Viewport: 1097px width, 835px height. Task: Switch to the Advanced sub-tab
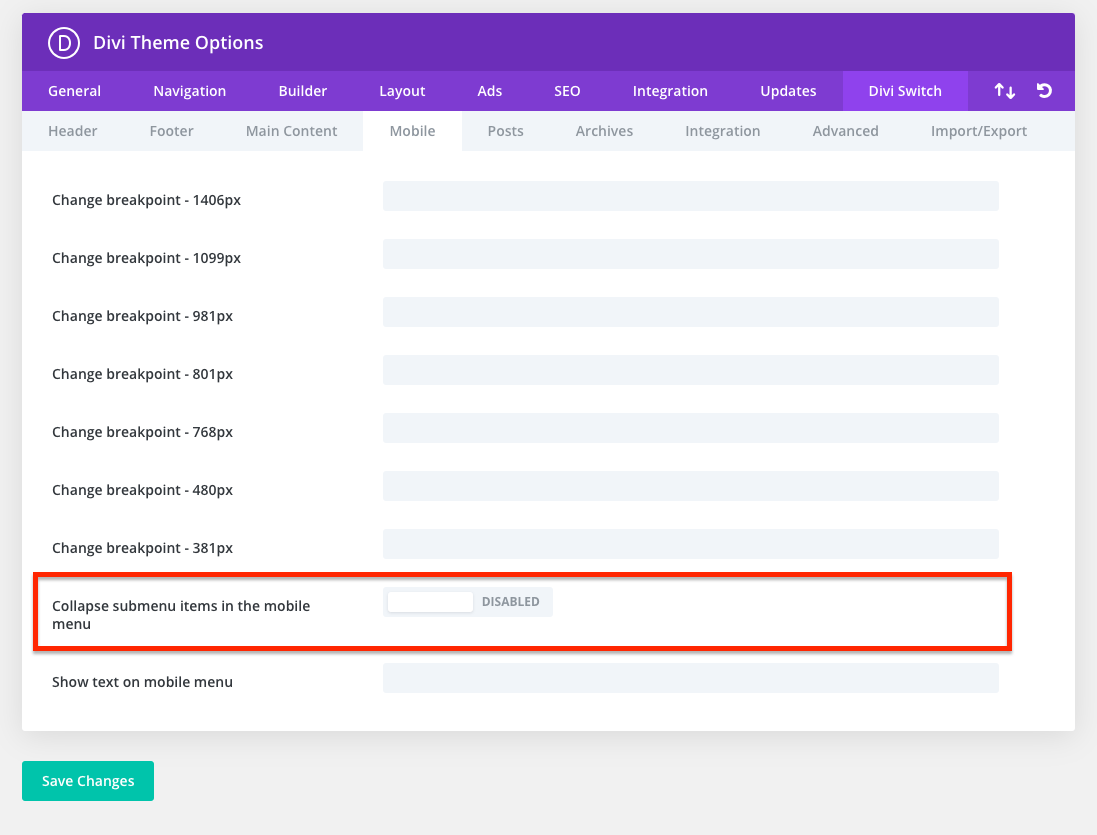point(845,131)
